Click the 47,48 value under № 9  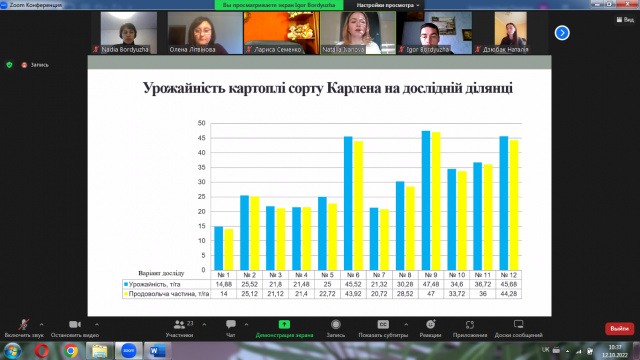[431, 284]
